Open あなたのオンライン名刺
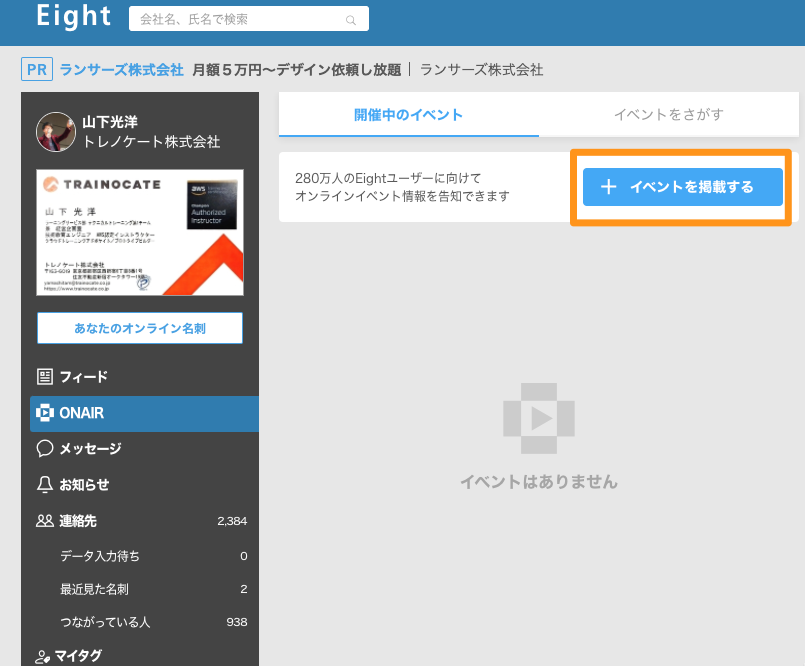 tap(140, 328)
